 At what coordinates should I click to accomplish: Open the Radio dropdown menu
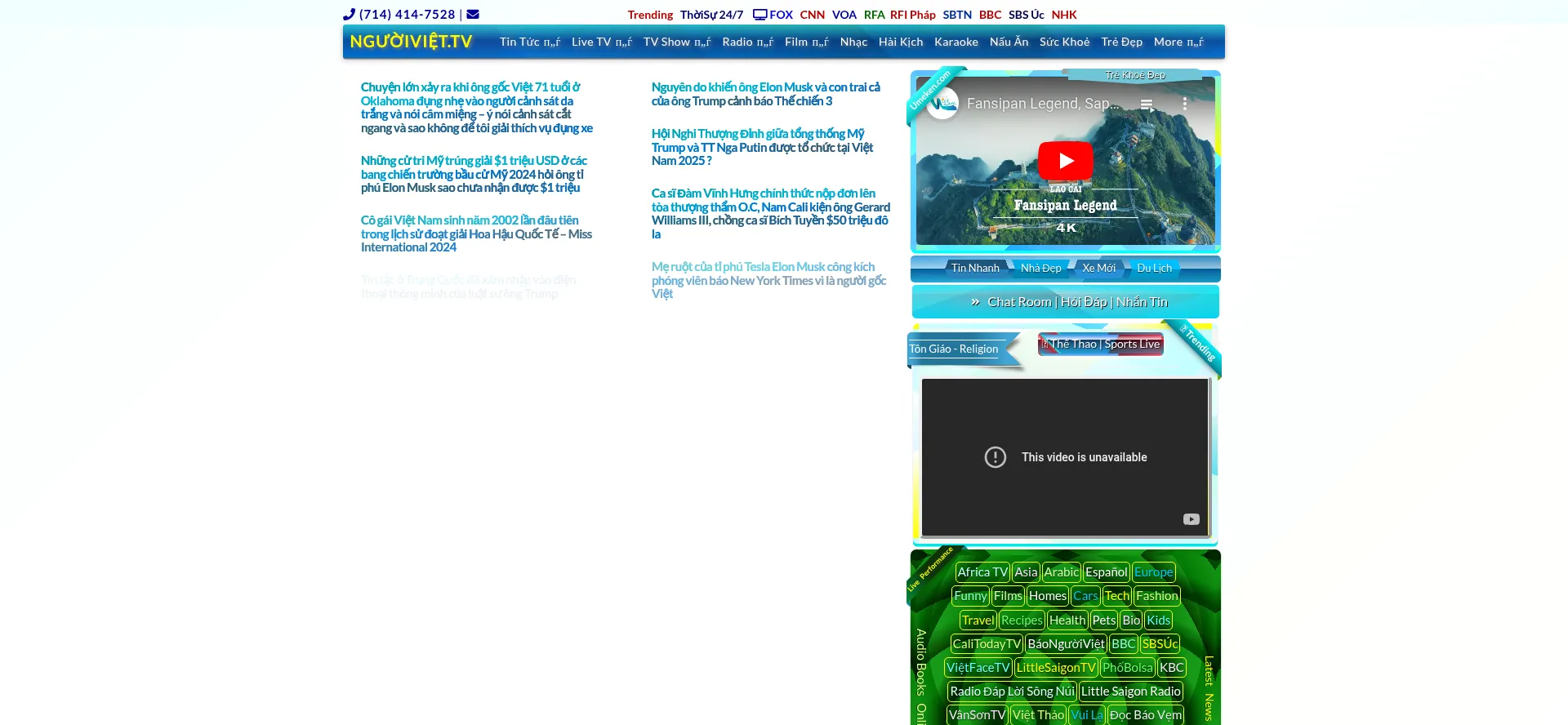tap(747, 42)
